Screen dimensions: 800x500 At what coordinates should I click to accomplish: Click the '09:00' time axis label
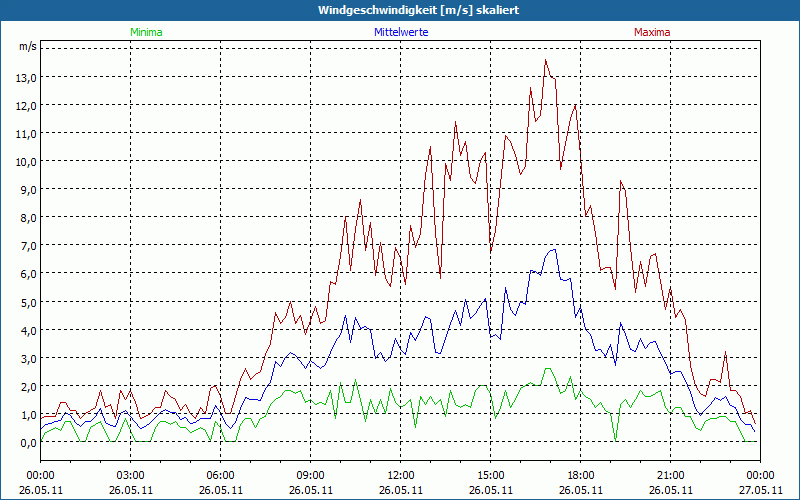(310, 476)
